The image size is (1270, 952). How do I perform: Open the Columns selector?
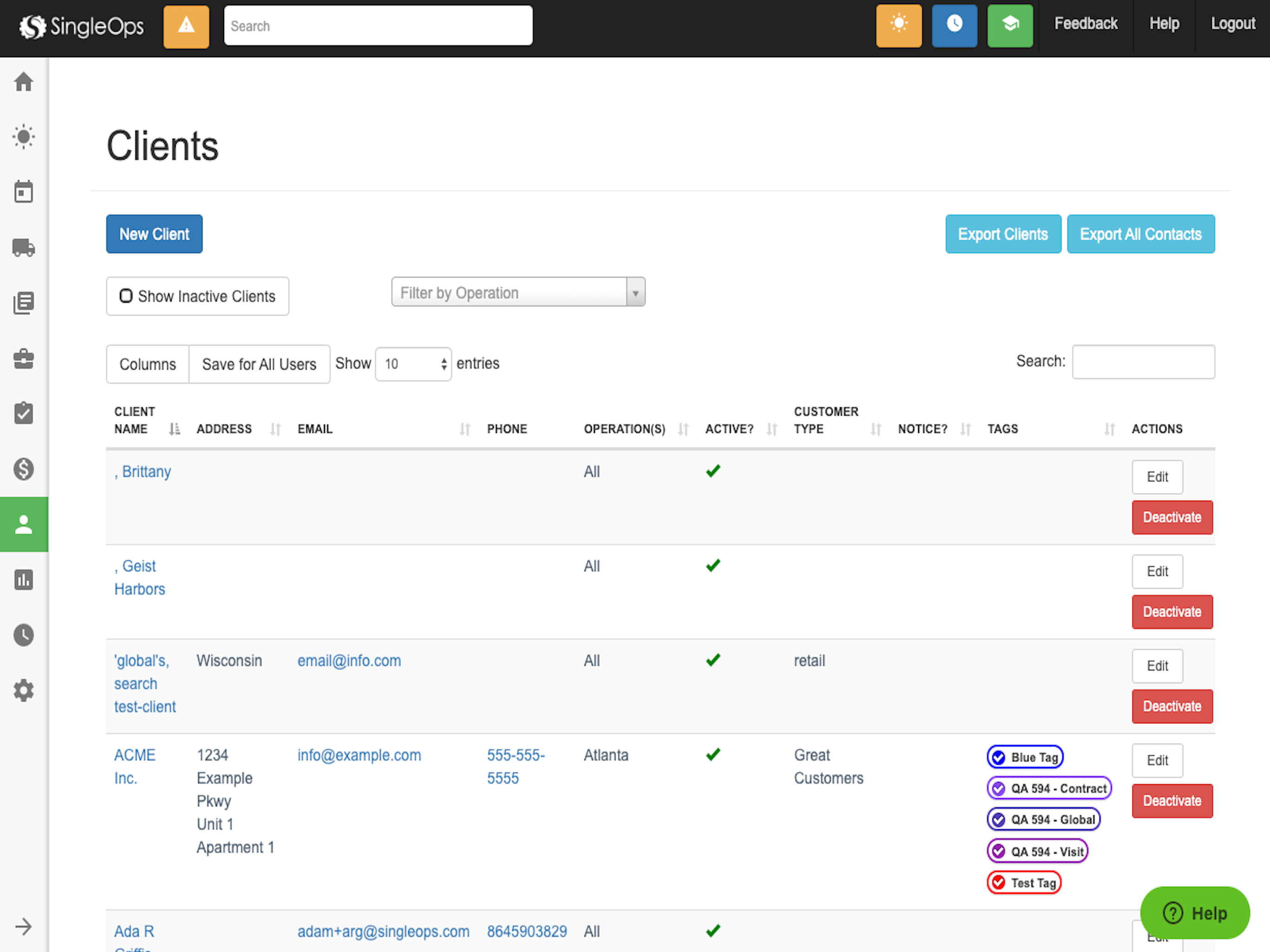pyautogui.click(x=147, y=364)
